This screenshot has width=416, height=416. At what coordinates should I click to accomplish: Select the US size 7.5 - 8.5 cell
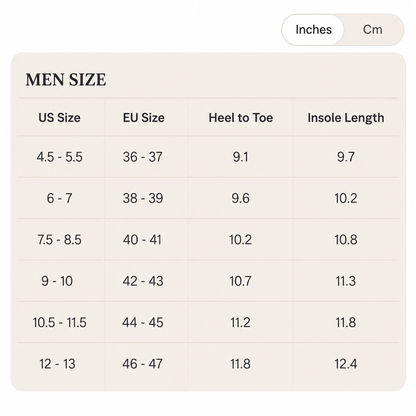coord(59,240)
